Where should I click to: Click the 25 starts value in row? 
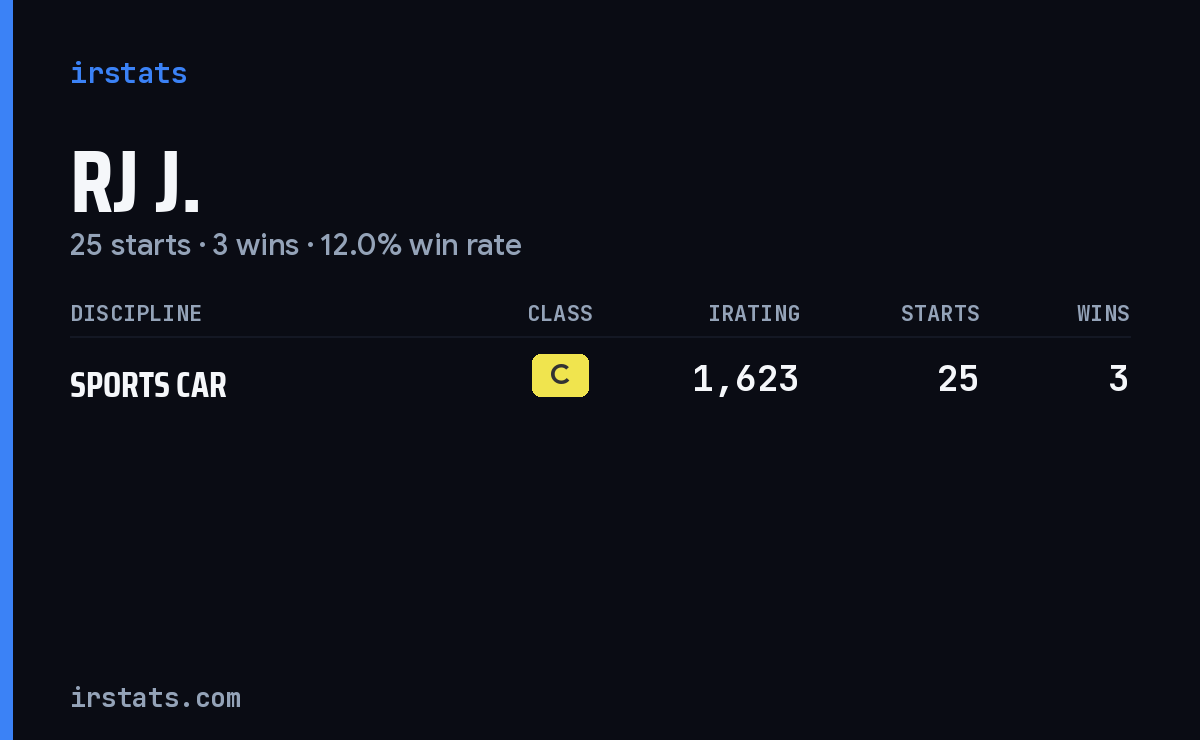click(x=958, y=379)
